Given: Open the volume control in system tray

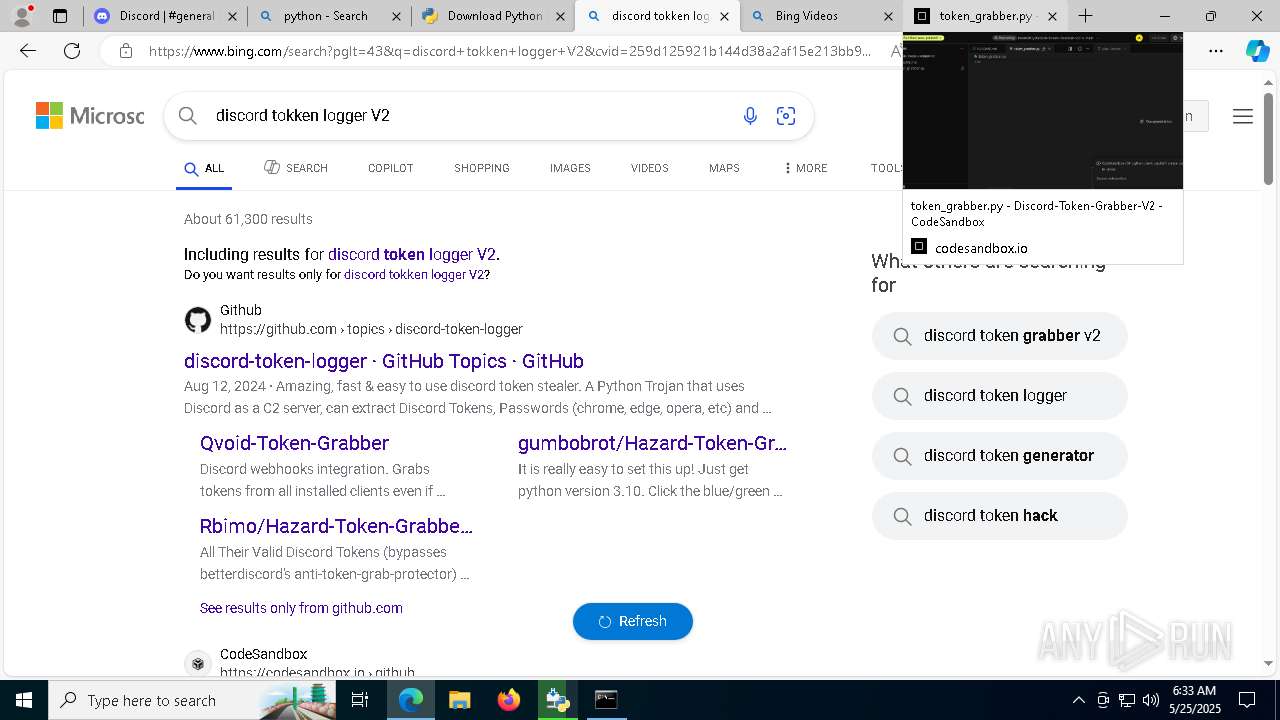Looking at the screenshot, I should pyautogui.click(x=1151, y=700).
